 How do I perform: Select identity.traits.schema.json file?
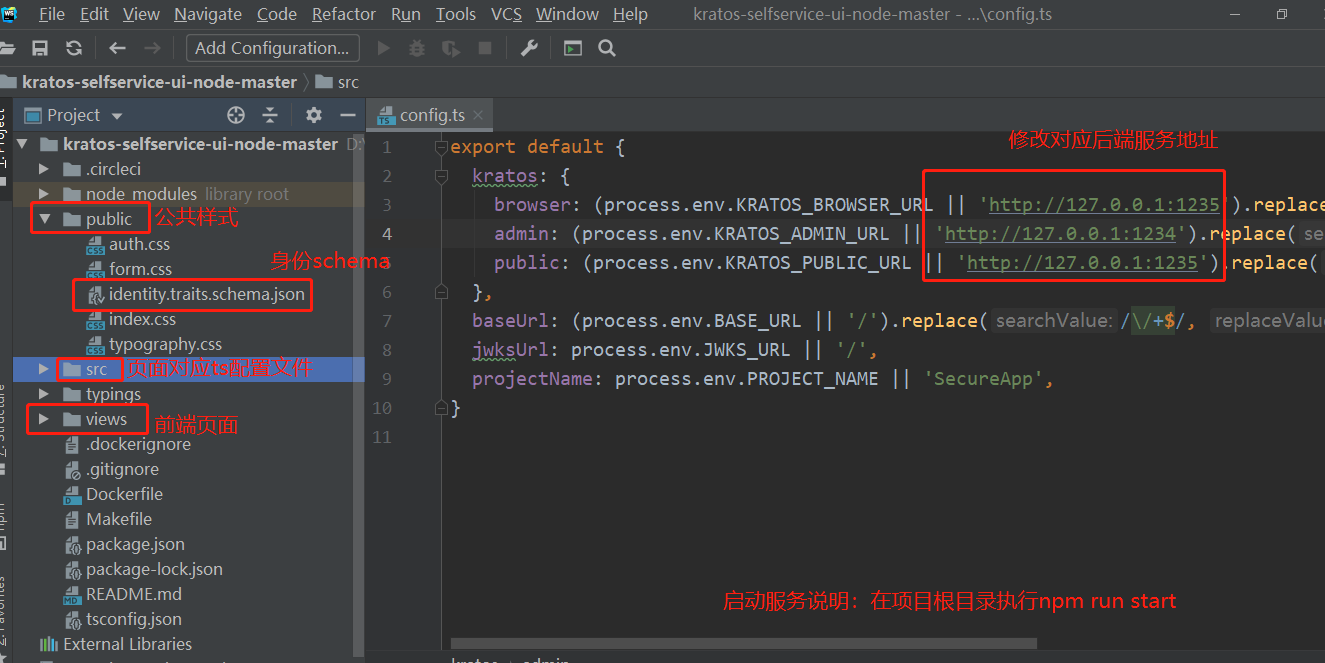[x=207, y=294]
